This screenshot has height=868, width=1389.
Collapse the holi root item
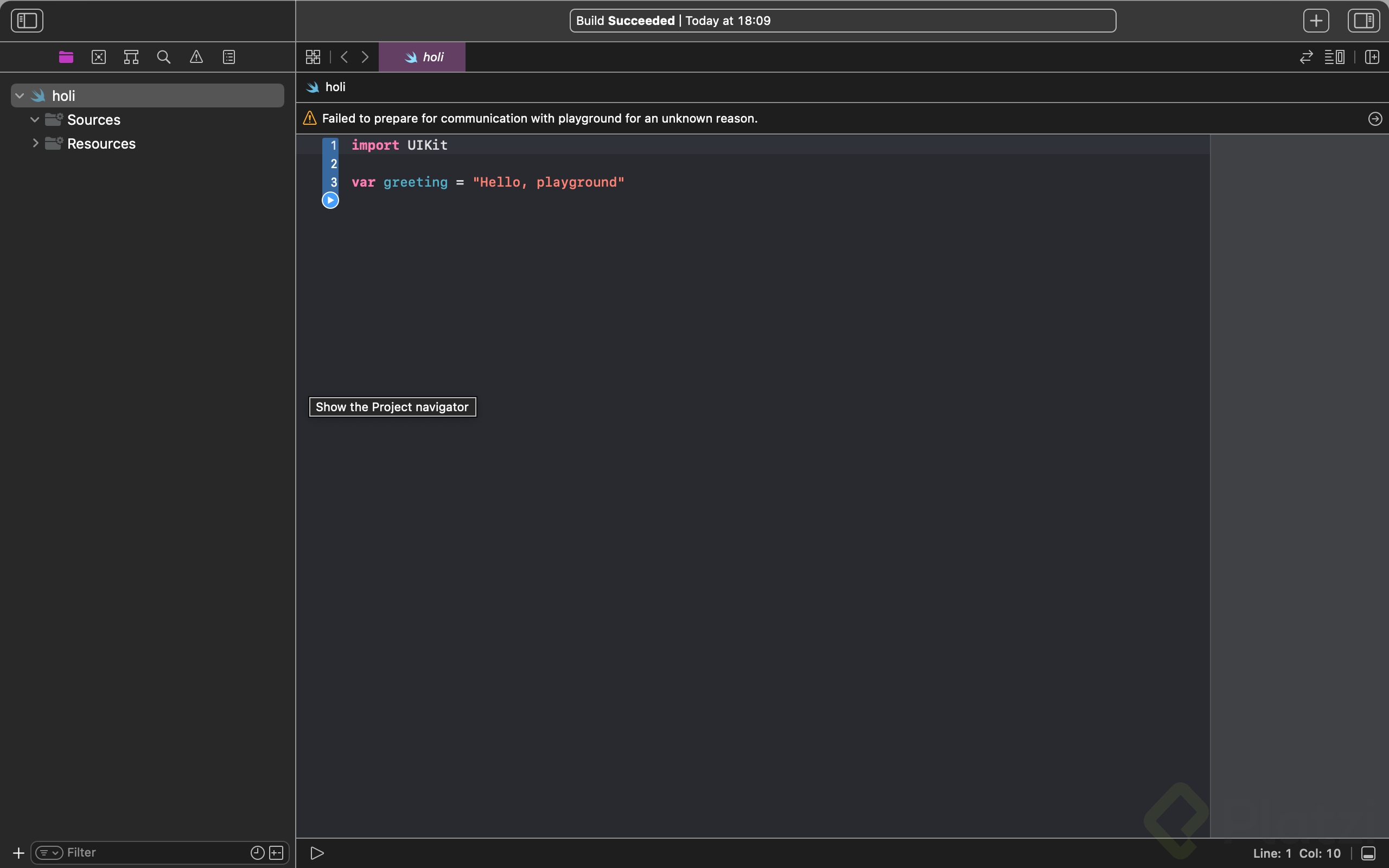click(20, 96)
